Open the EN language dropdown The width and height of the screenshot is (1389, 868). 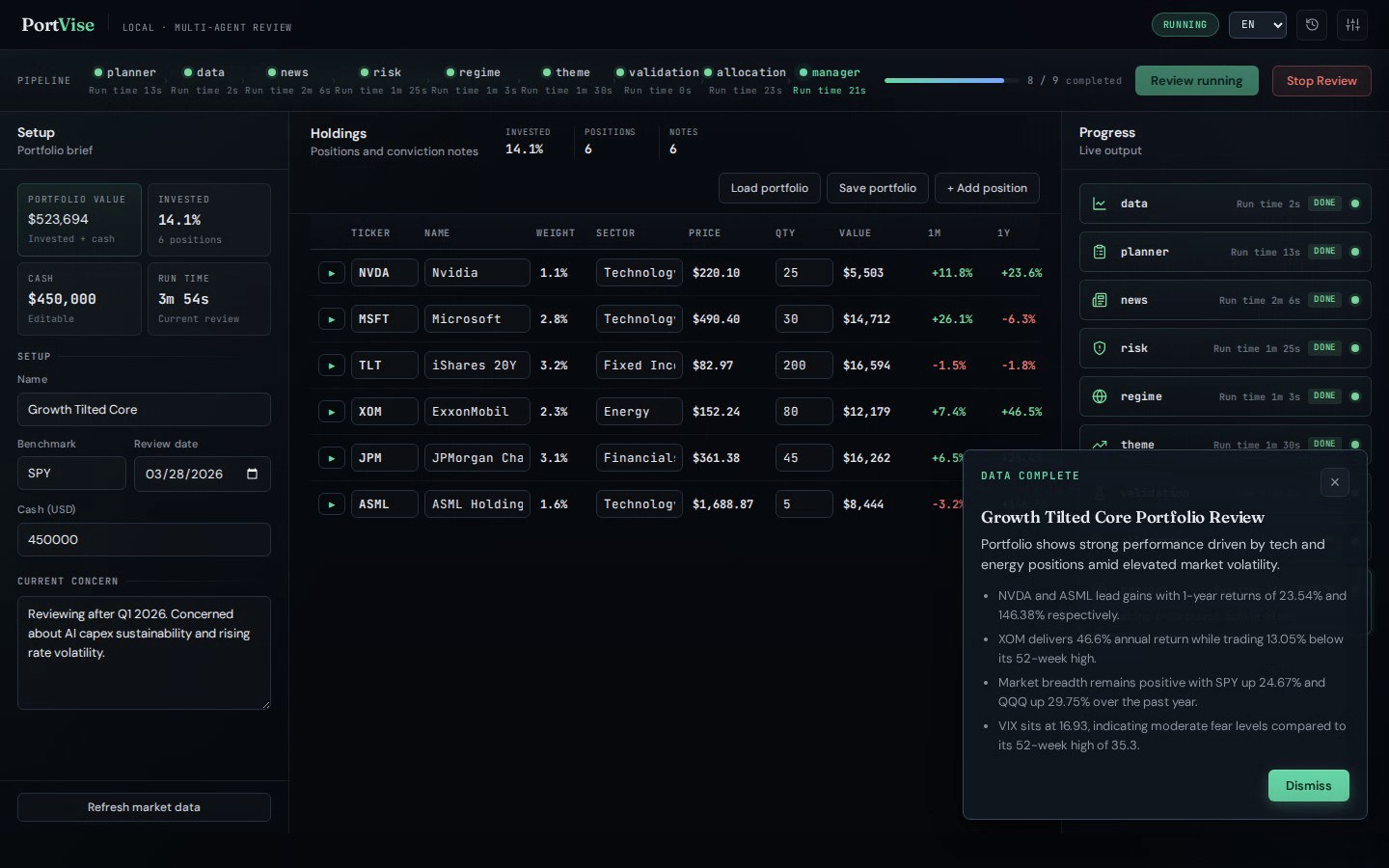pyautogui.click(x=1258, y=25)
